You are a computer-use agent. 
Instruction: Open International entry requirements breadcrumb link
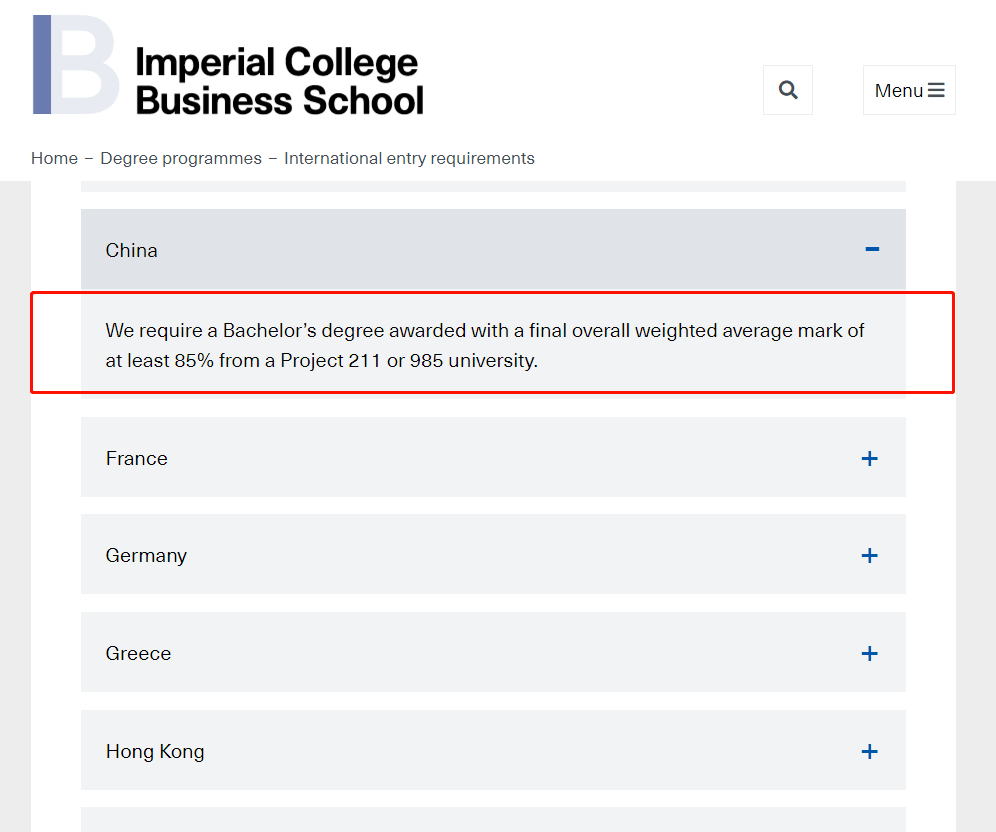[409, 158]
